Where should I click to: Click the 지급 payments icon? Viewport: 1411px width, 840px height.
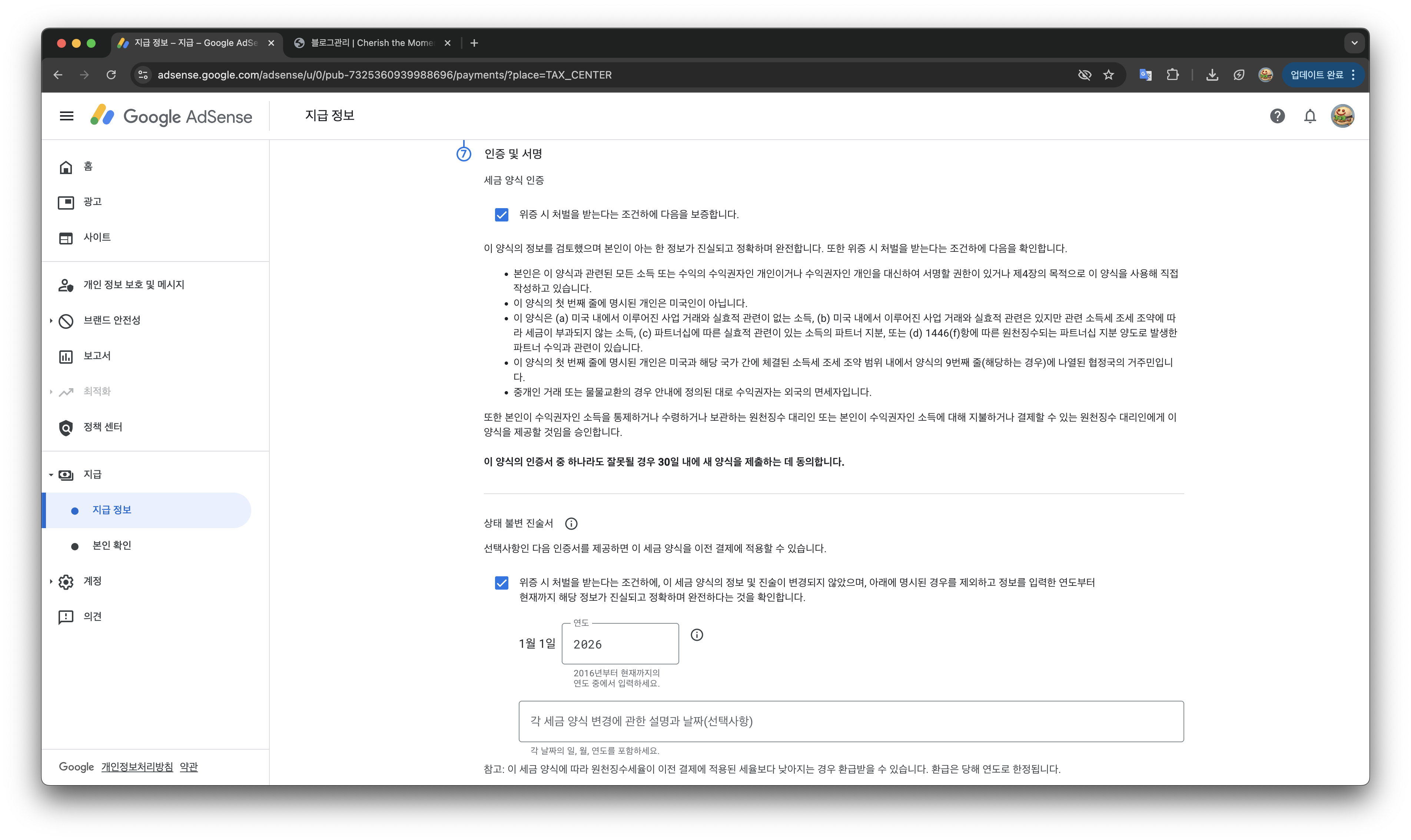point(66,475)
